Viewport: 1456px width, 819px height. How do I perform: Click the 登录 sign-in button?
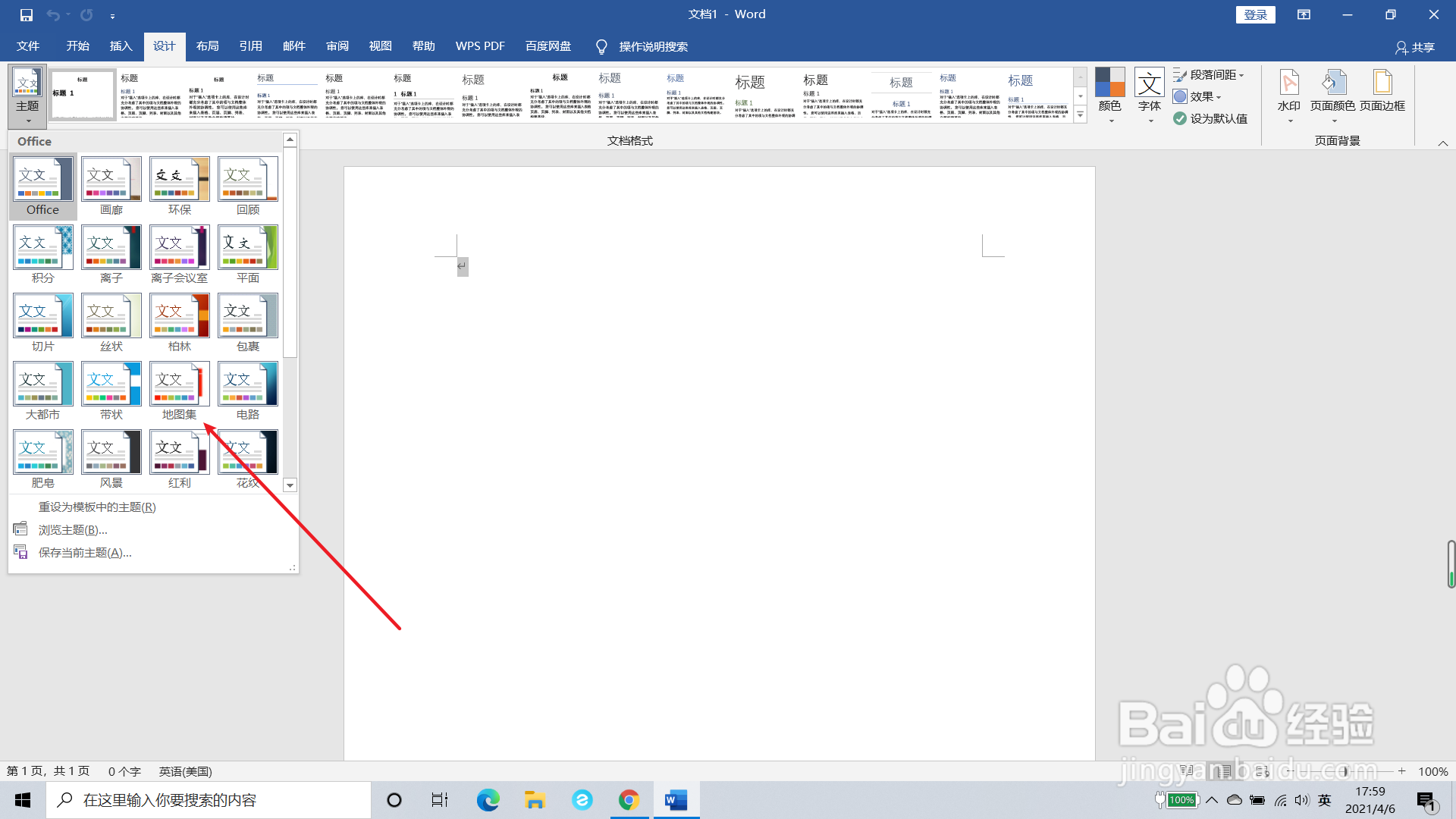[x=1255, y=14]
